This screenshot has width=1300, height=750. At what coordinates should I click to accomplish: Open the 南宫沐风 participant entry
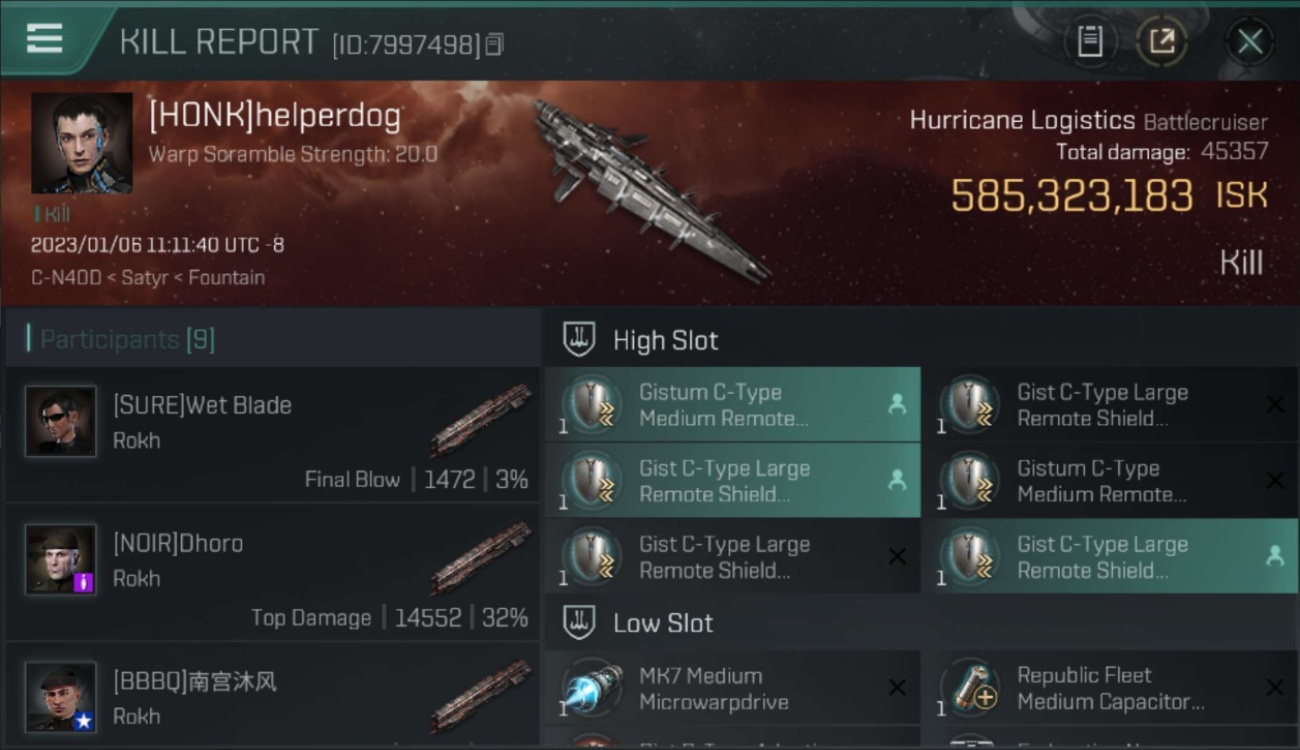[272, 695]
